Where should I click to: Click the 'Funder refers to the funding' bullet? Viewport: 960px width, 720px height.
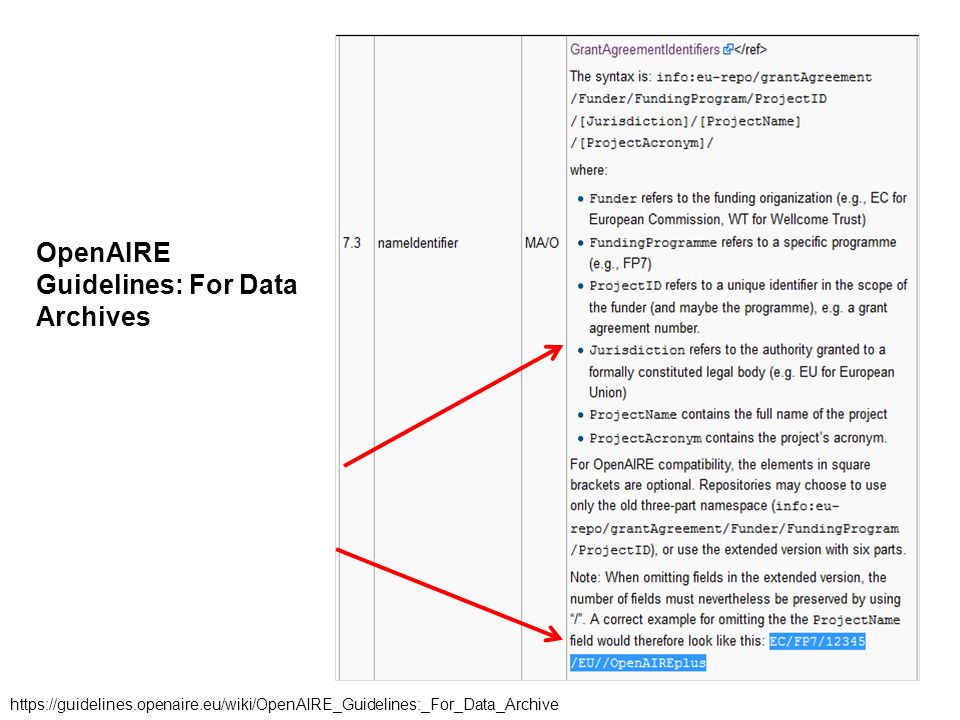(748, 209)
